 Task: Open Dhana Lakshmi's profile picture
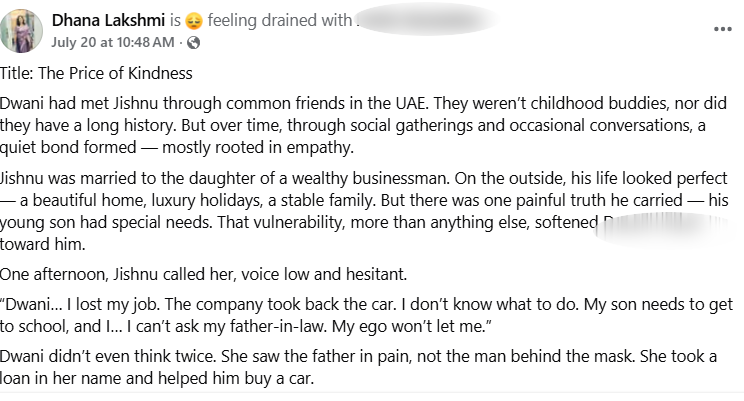tap(22, 30)
